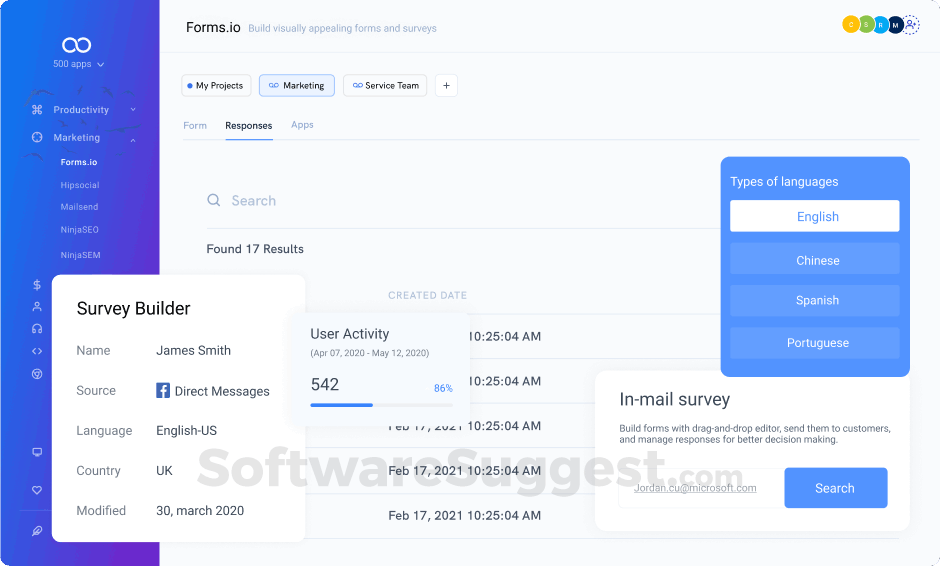This screenshot has height=566, width=940.
Task: Click the Forms.io page title
Action: pos(213,28)
